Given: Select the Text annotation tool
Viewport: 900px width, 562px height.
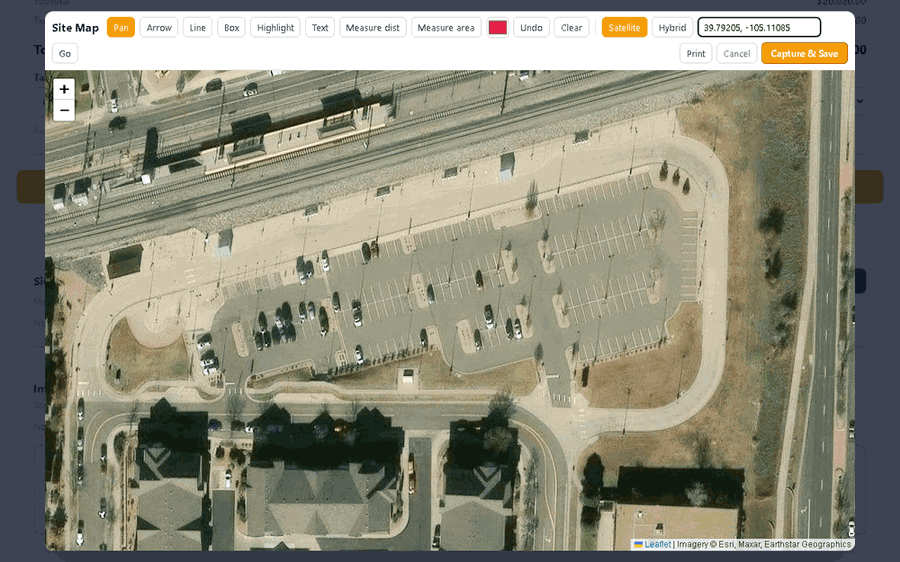Looking at the screenshot, I should (x=320, y=28).
